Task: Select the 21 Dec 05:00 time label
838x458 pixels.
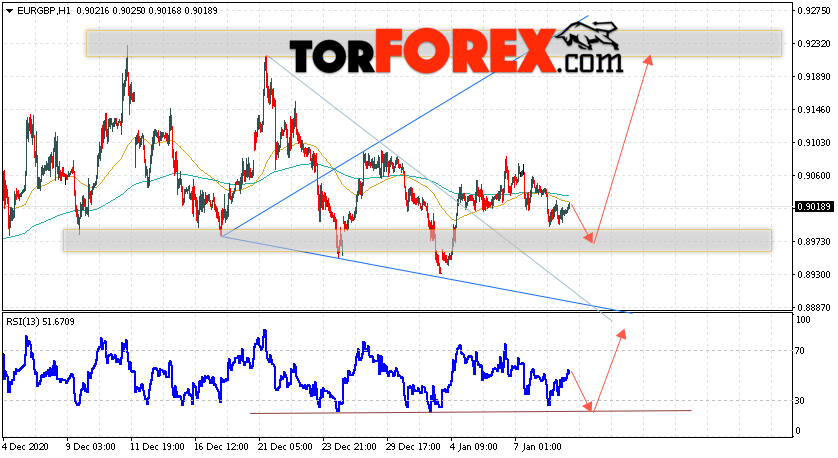Action: click(285, 446)
